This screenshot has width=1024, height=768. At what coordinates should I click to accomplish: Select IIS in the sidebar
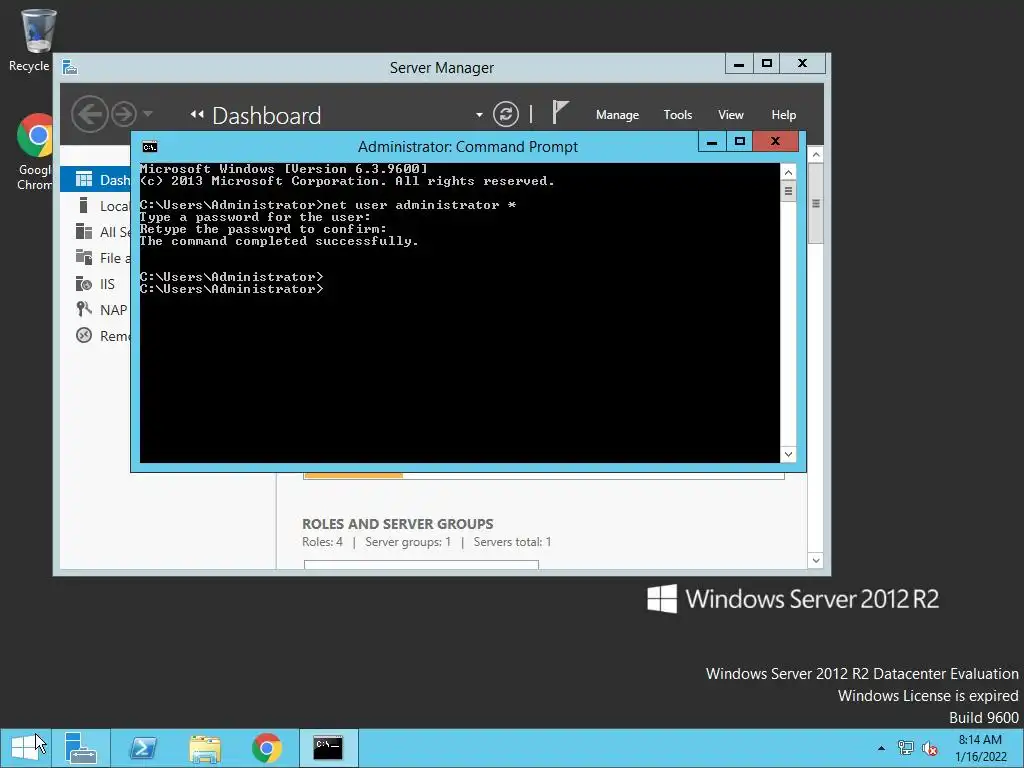pos(95,284)
